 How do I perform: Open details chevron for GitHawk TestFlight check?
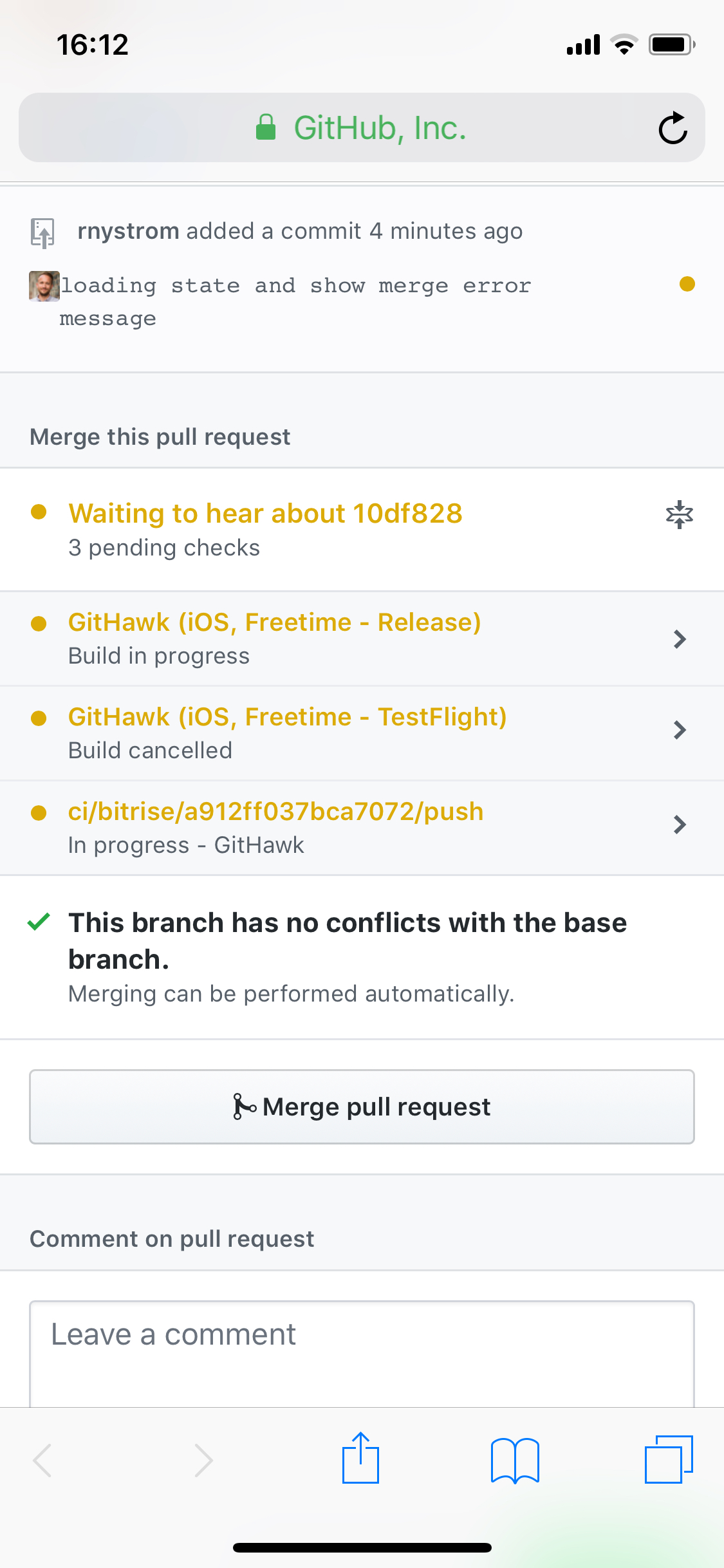tap(680, 730)
